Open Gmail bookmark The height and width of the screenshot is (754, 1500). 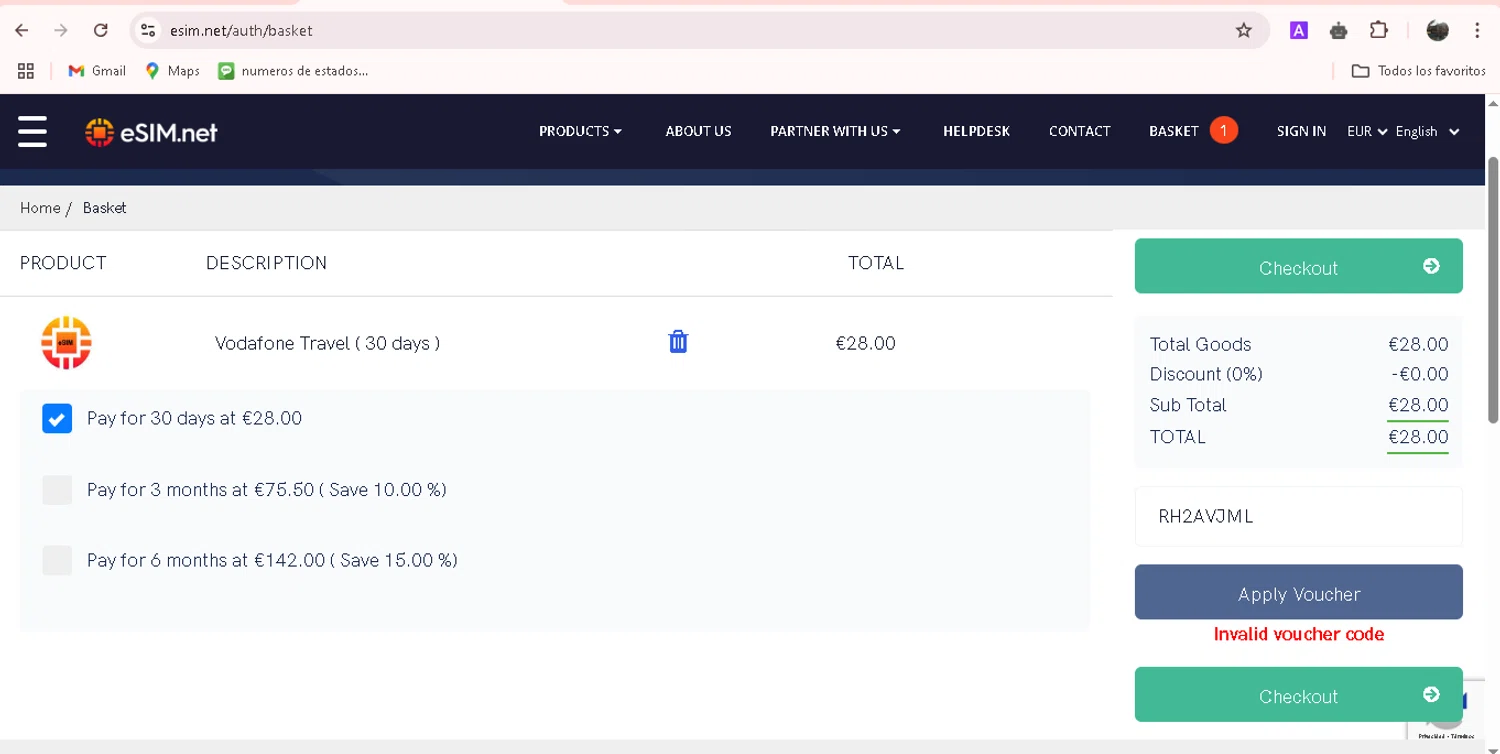(96, 71)
